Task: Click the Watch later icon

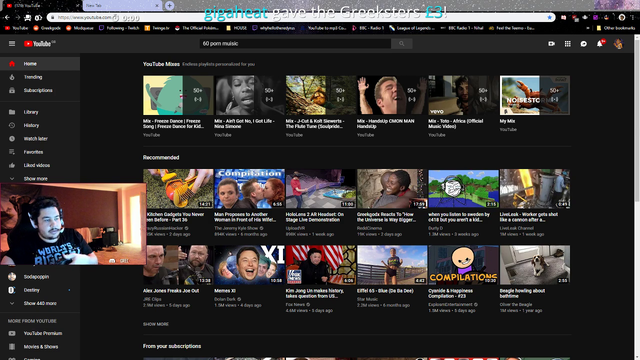Action: pyautogui.click(x=12, y=139)
